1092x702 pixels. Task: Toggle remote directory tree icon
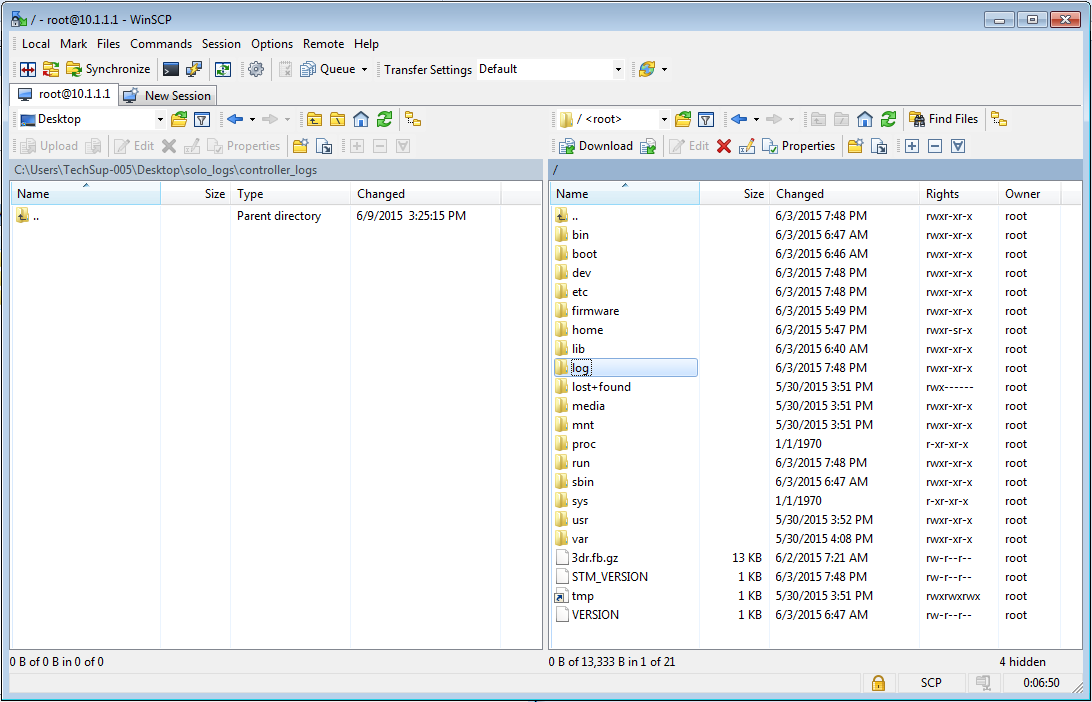coord(999,120)
